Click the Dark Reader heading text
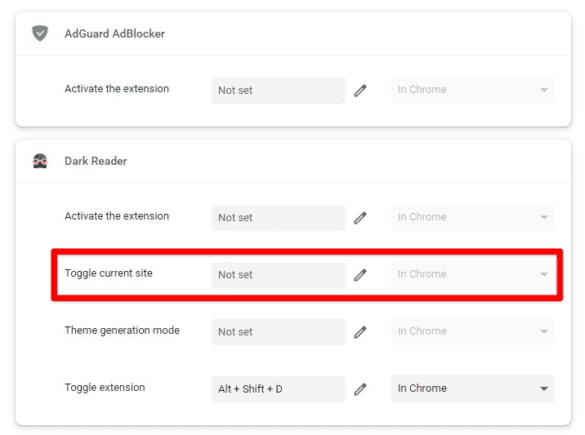 tap(96, 161)
